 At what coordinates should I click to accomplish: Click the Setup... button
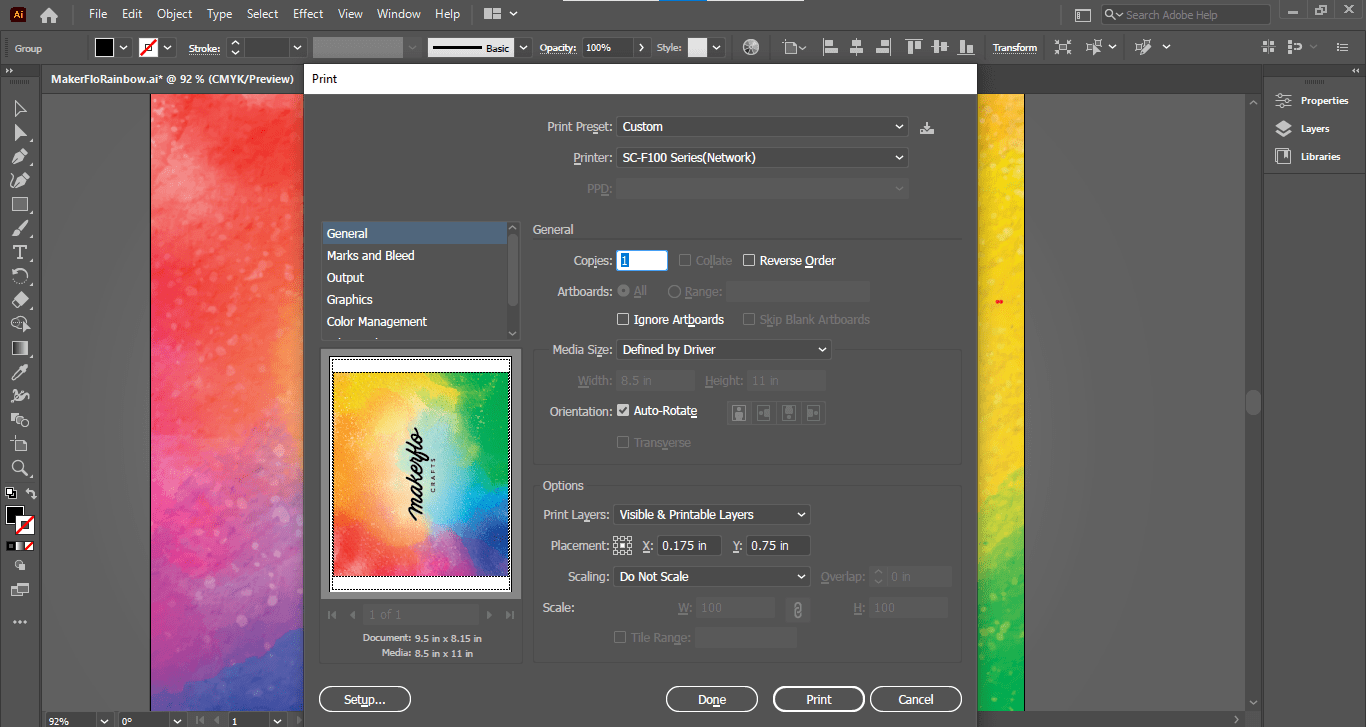(x=364, y=699)
